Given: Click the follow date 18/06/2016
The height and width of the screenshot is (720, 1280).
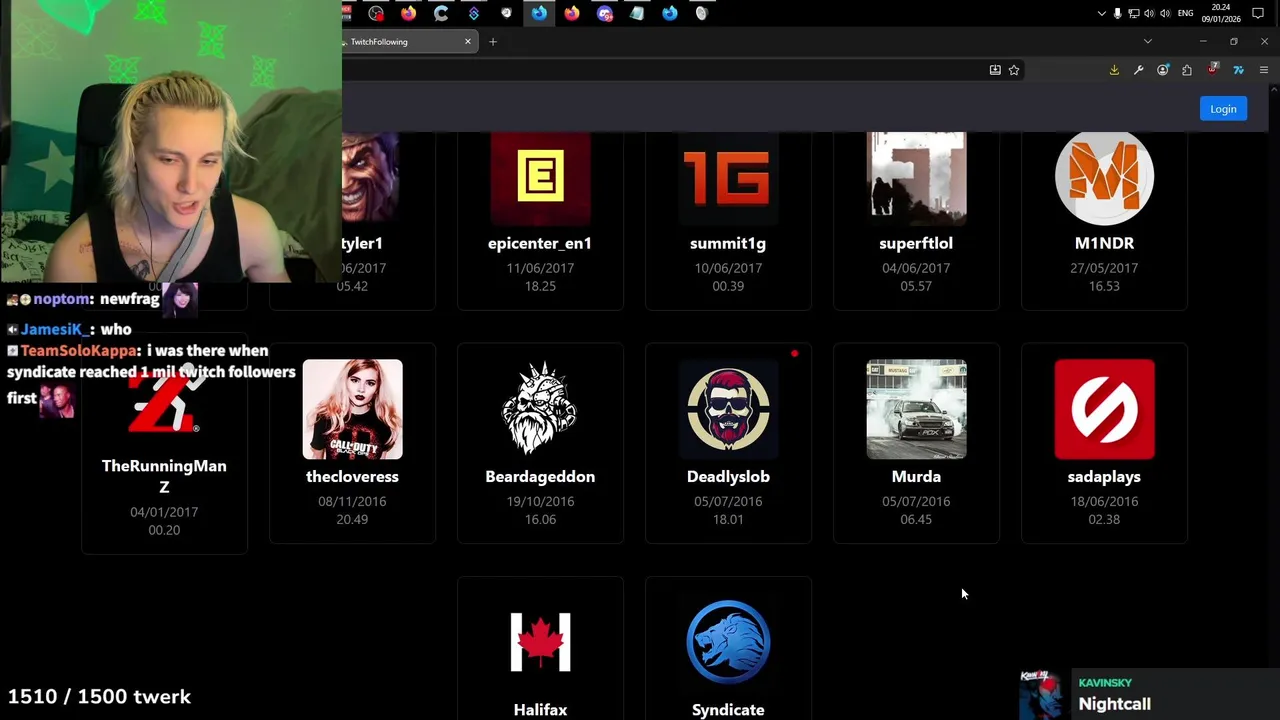Looking at the screenshot, I should [x=1104, y=501].
